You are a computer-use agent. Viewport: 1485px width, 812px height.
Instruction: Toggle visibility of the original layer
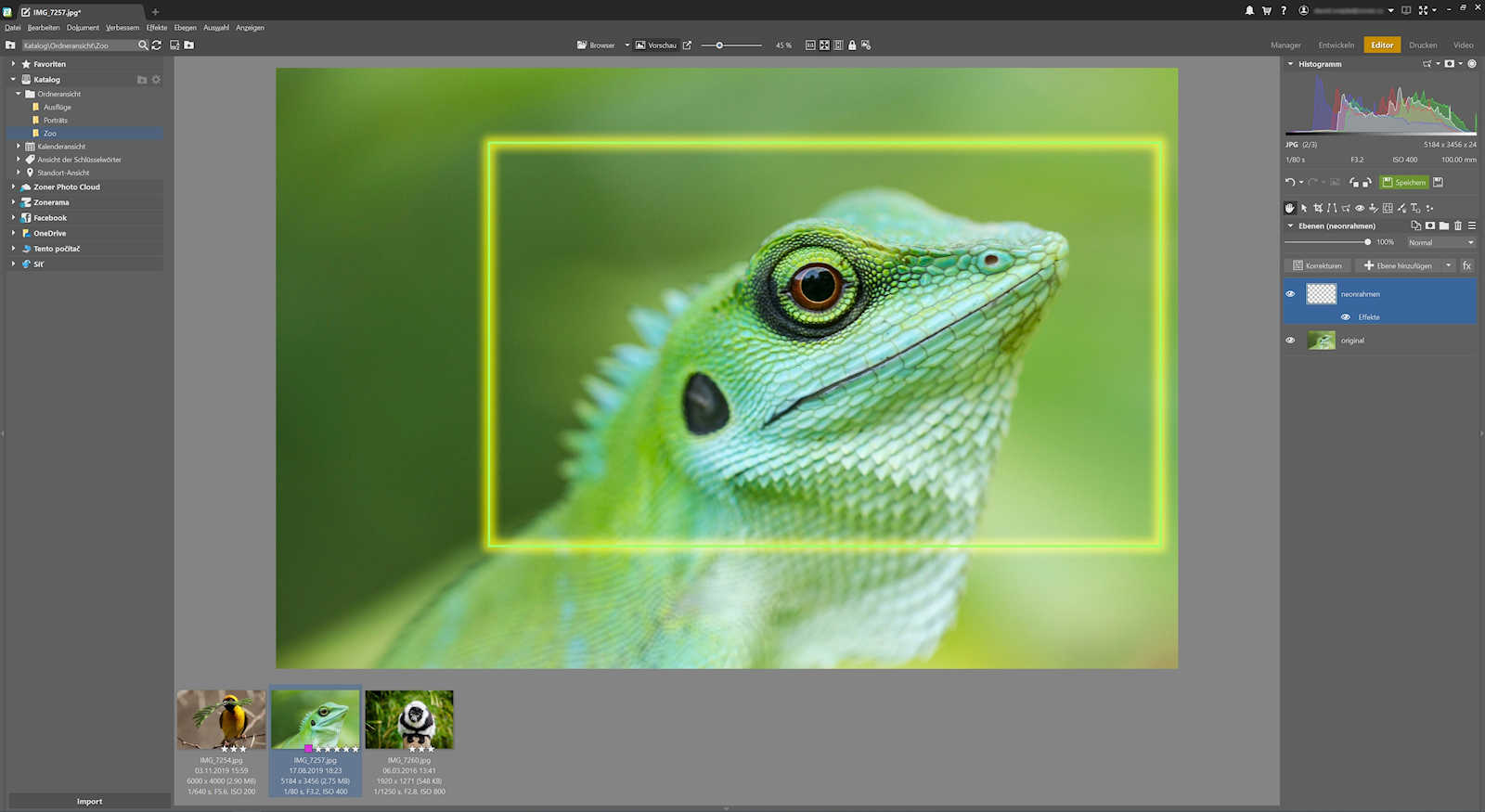coord(1290,341)
